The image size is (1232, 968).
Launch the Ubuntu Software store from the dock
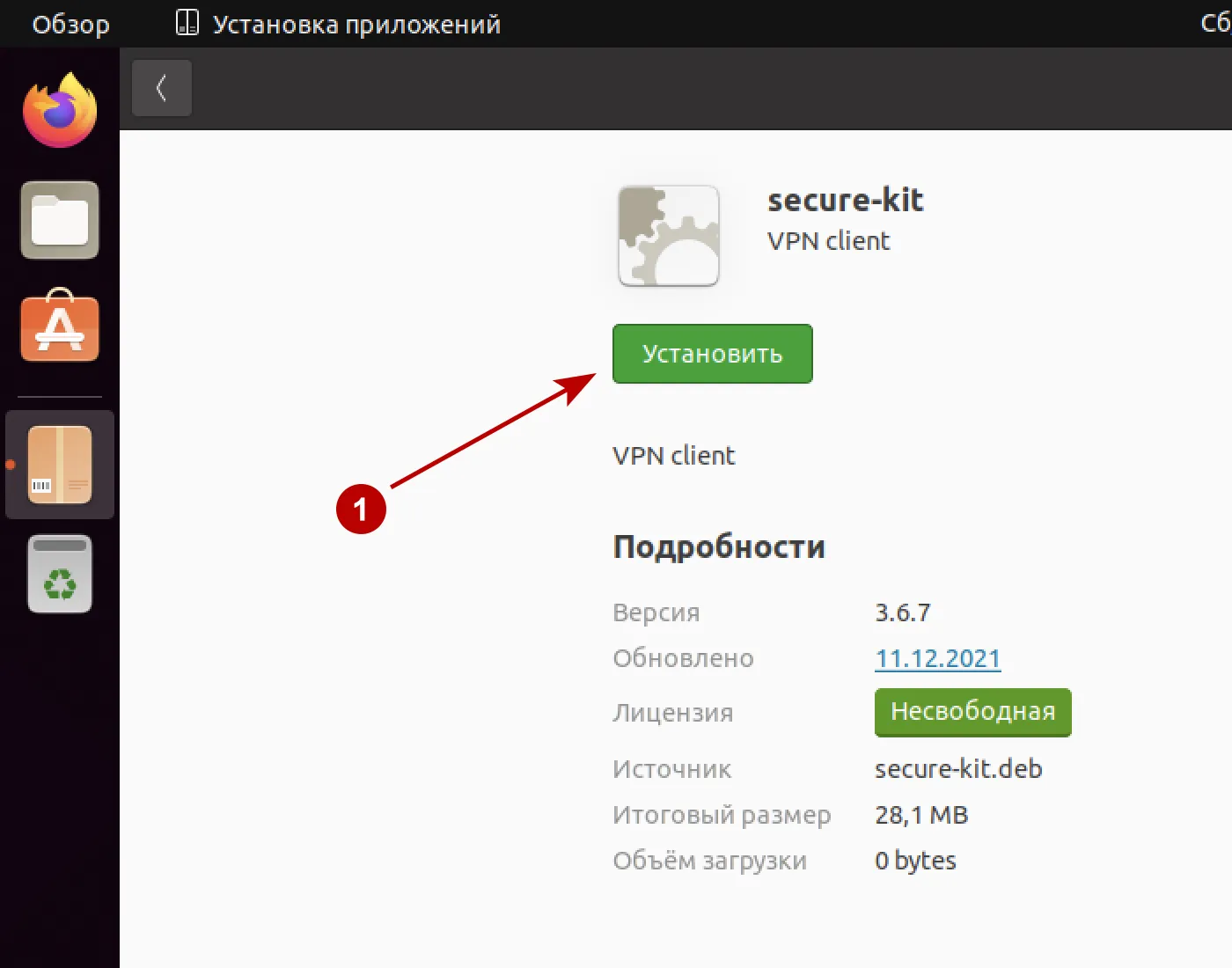click(59, 328)
